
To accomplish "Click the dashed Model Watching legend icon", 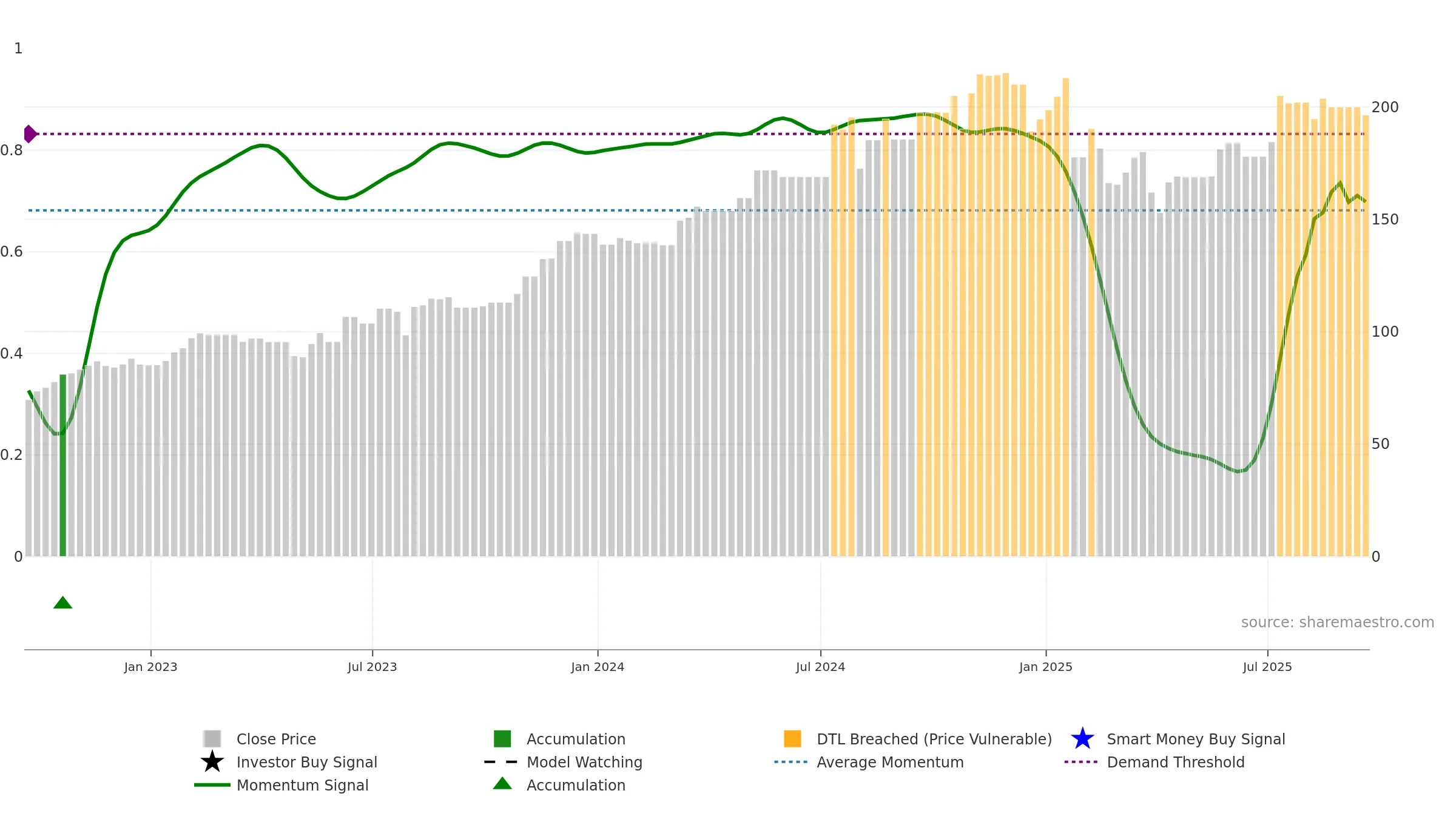I will tap(501, 761).
